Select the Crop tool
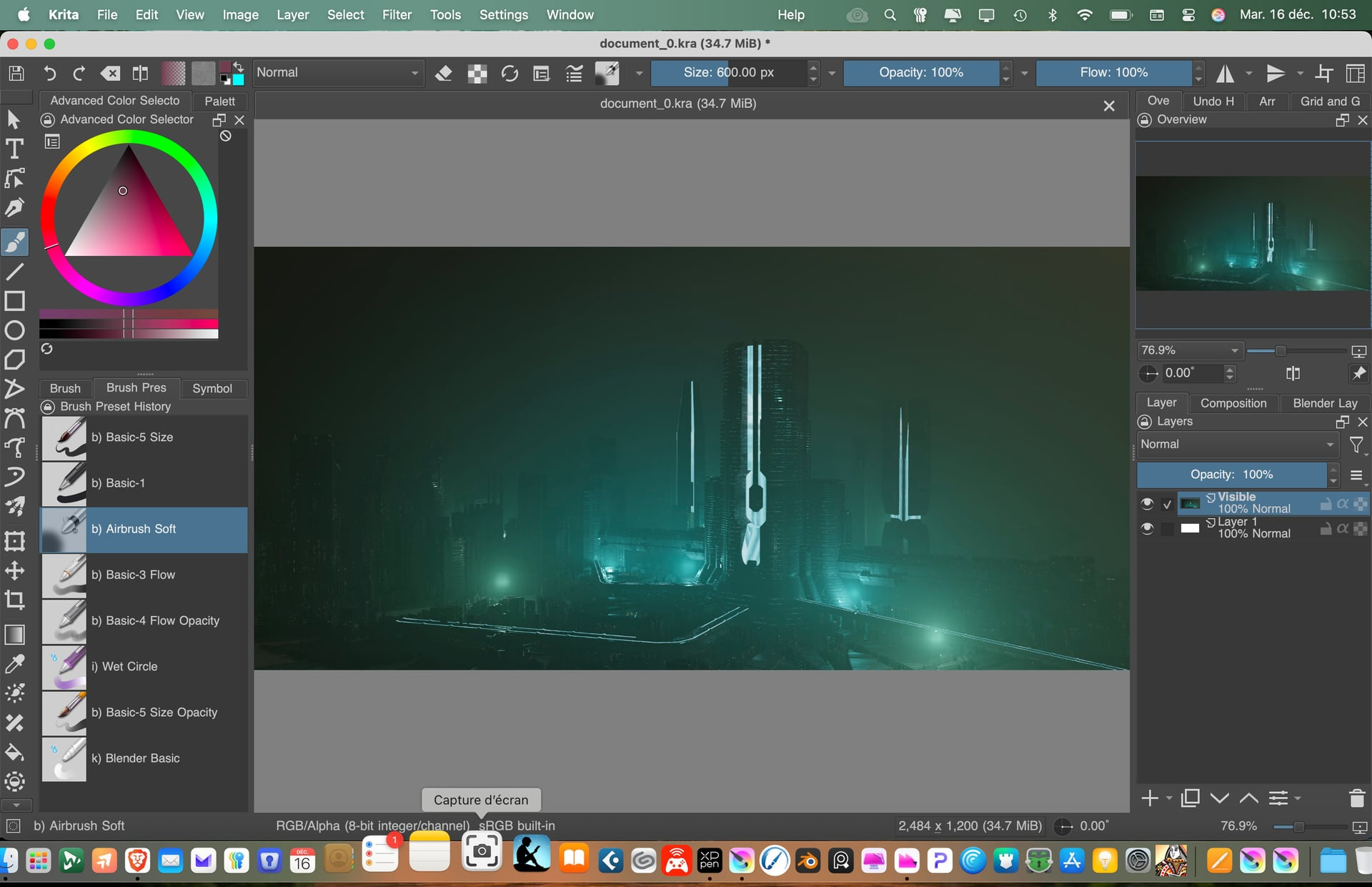 [14, 600]
